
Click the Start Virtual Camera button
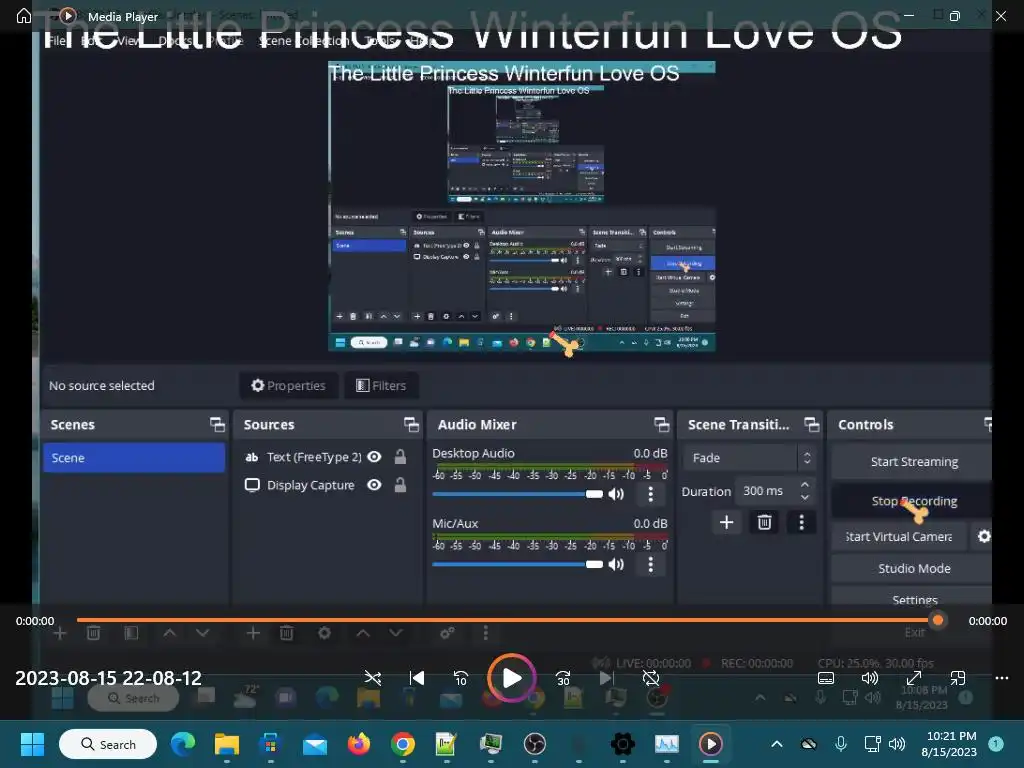pos(899,536)
